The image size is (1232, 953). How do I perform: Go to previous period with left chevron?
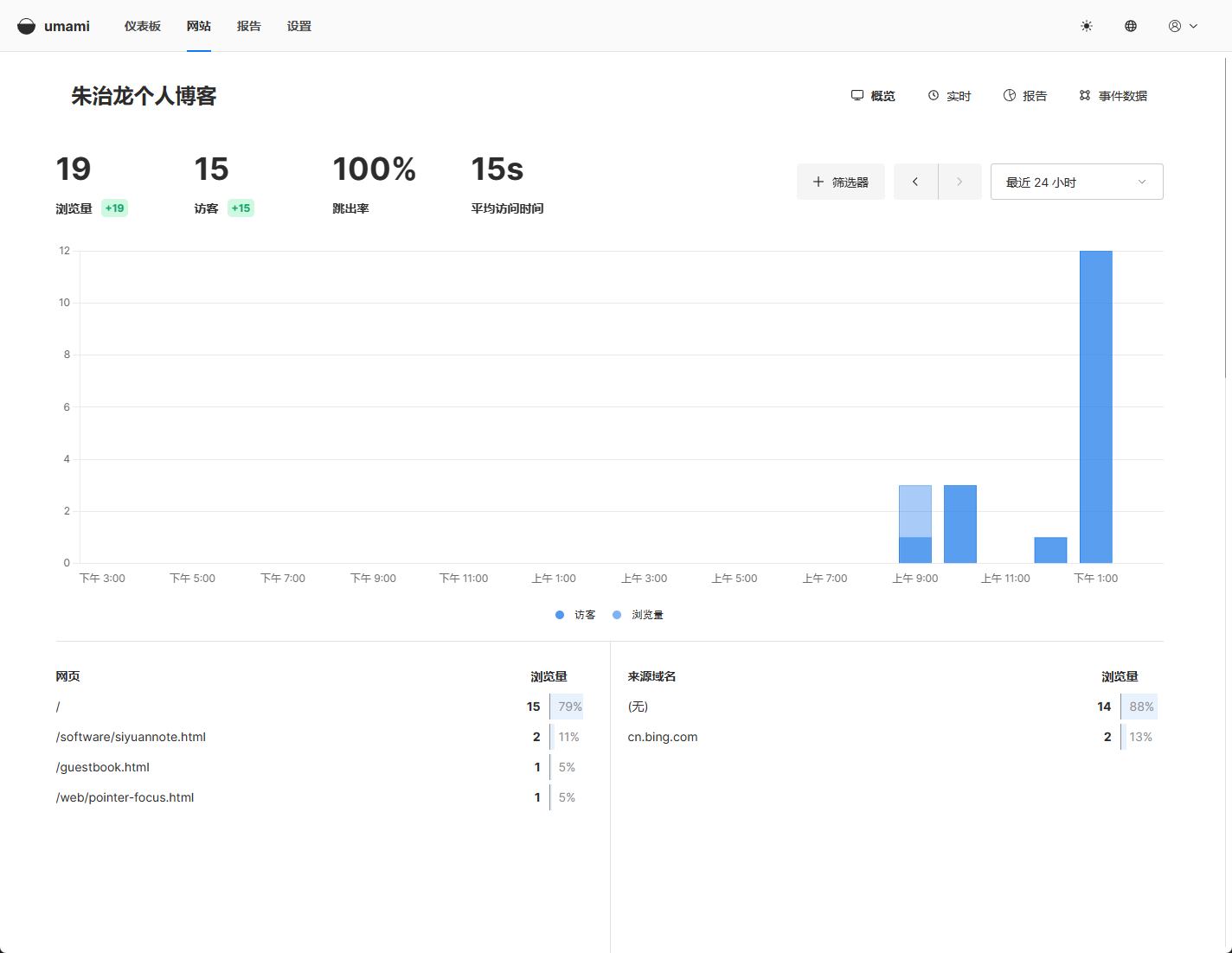pyautogui.click(x=915, y=182)
